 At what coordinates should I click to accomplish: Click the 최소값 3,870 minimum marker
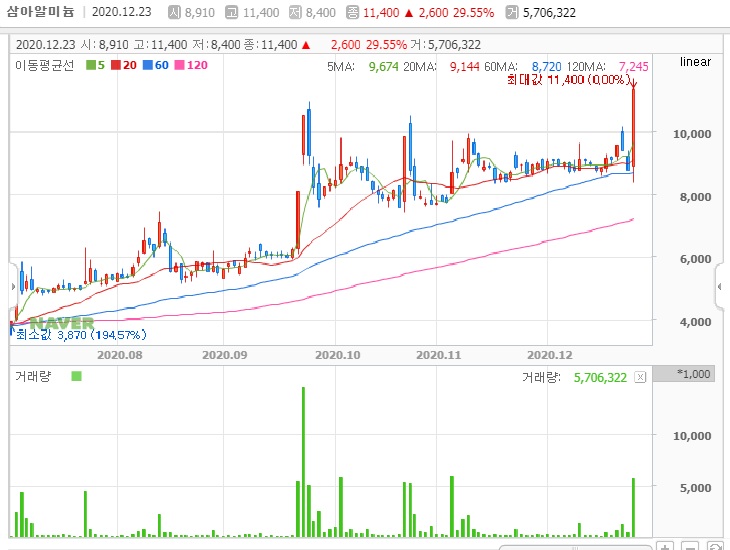point(81,334)
